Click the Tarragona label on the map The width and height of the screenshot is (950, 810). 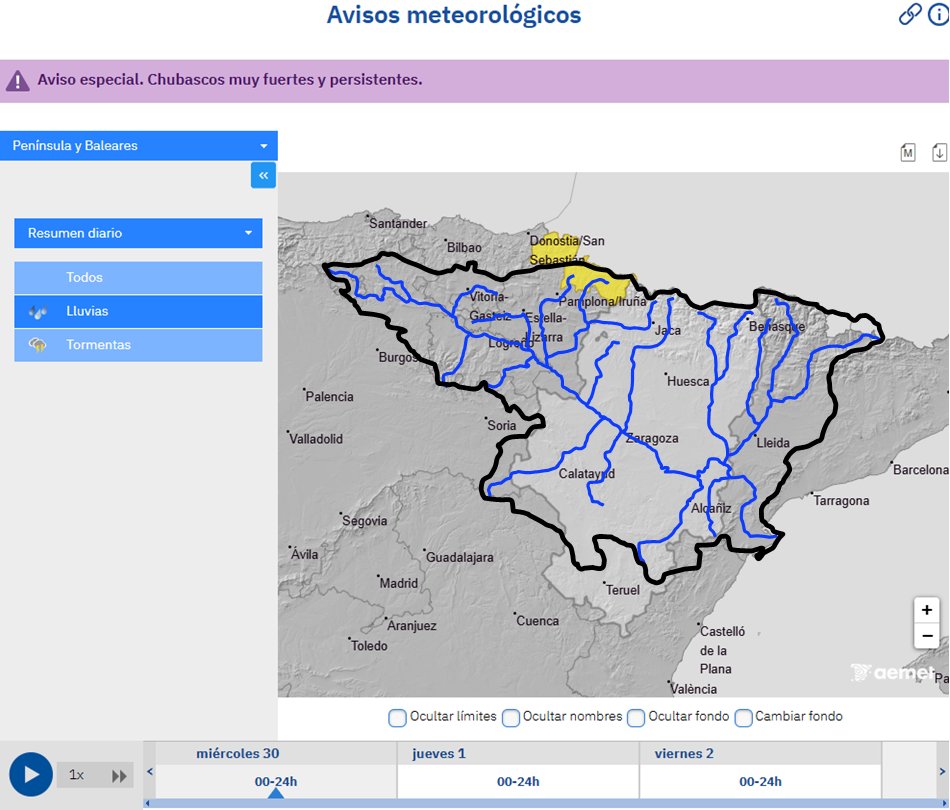[841, 500]
